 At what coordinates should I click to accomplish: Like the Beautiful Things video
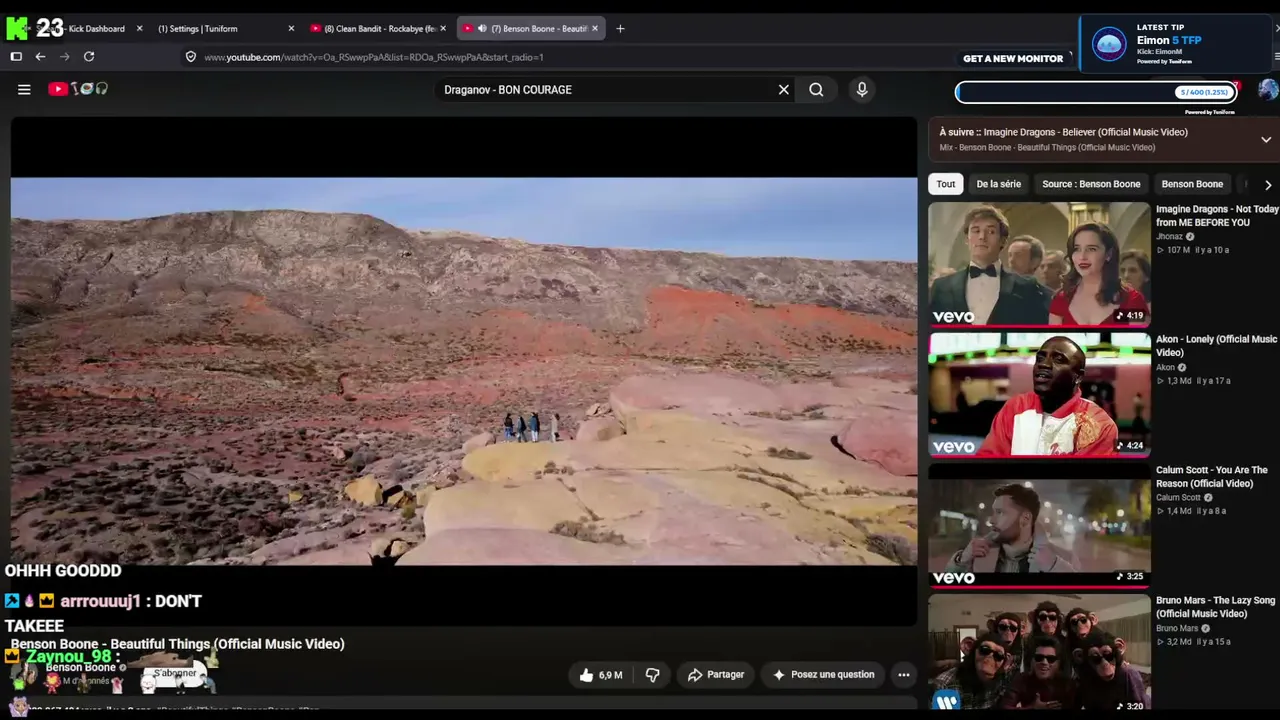pyautogui.click(x=600, y=675)
